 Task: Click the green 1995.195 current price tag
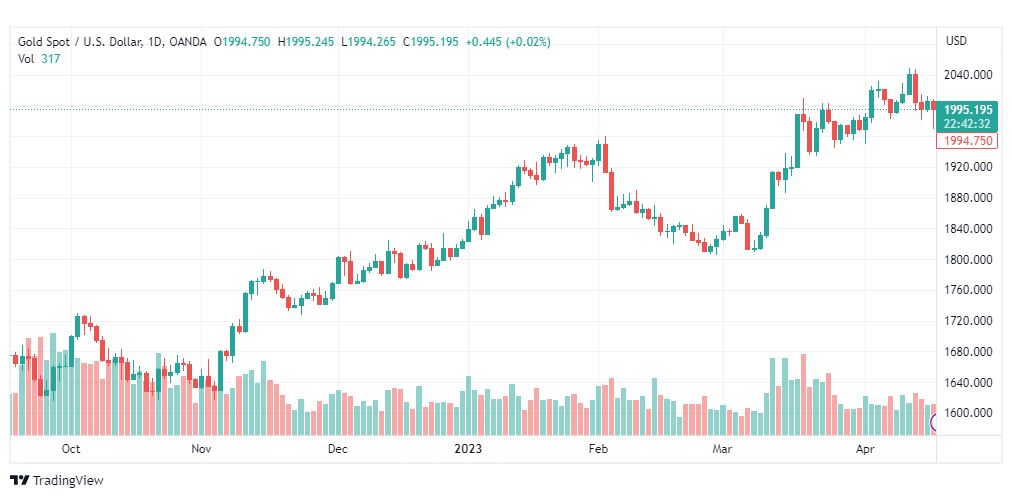967,109
